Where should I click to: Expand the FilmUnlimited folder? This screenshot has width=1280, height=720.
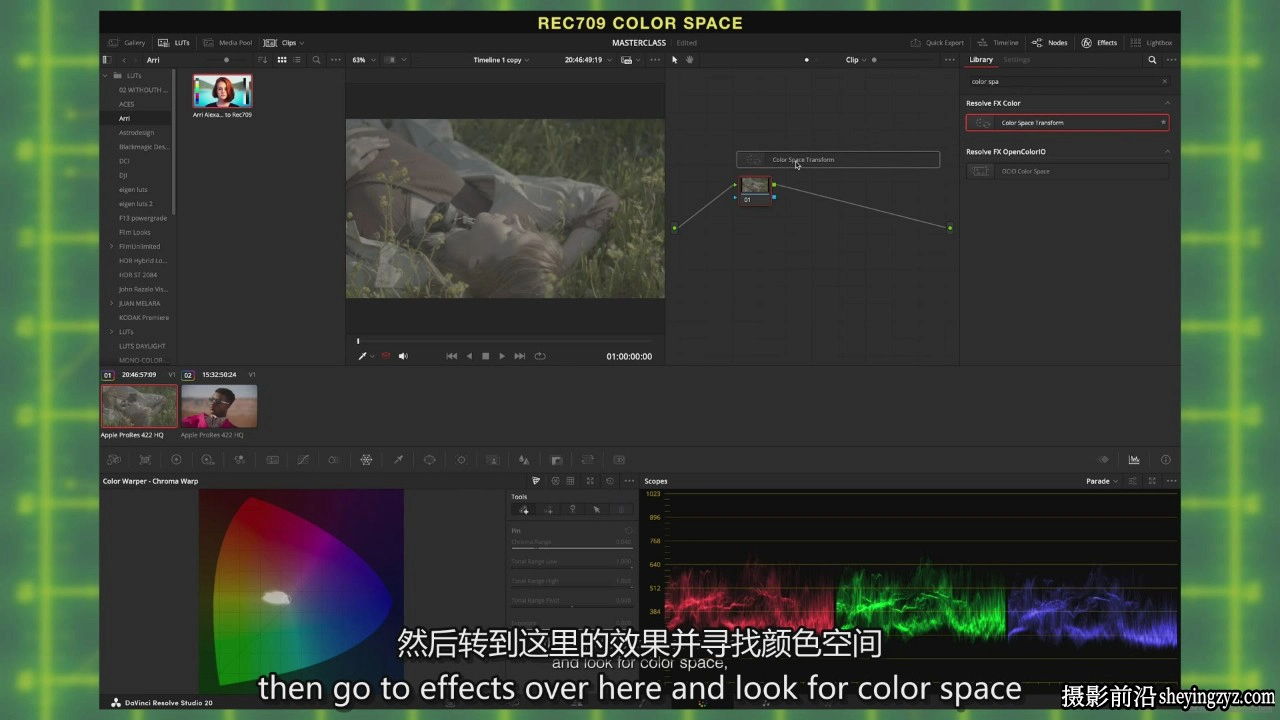[111, 246]
